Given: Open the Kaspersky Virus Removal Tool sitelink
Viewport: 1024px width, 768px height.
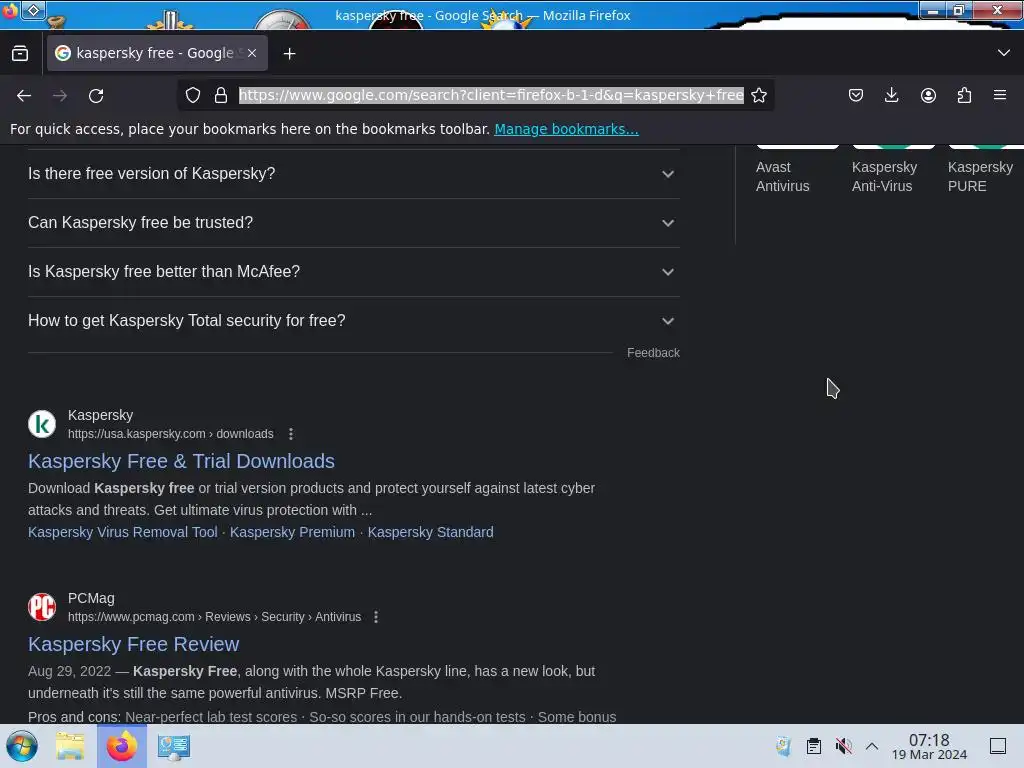Looking at the screenshot, I should point(123,532).
